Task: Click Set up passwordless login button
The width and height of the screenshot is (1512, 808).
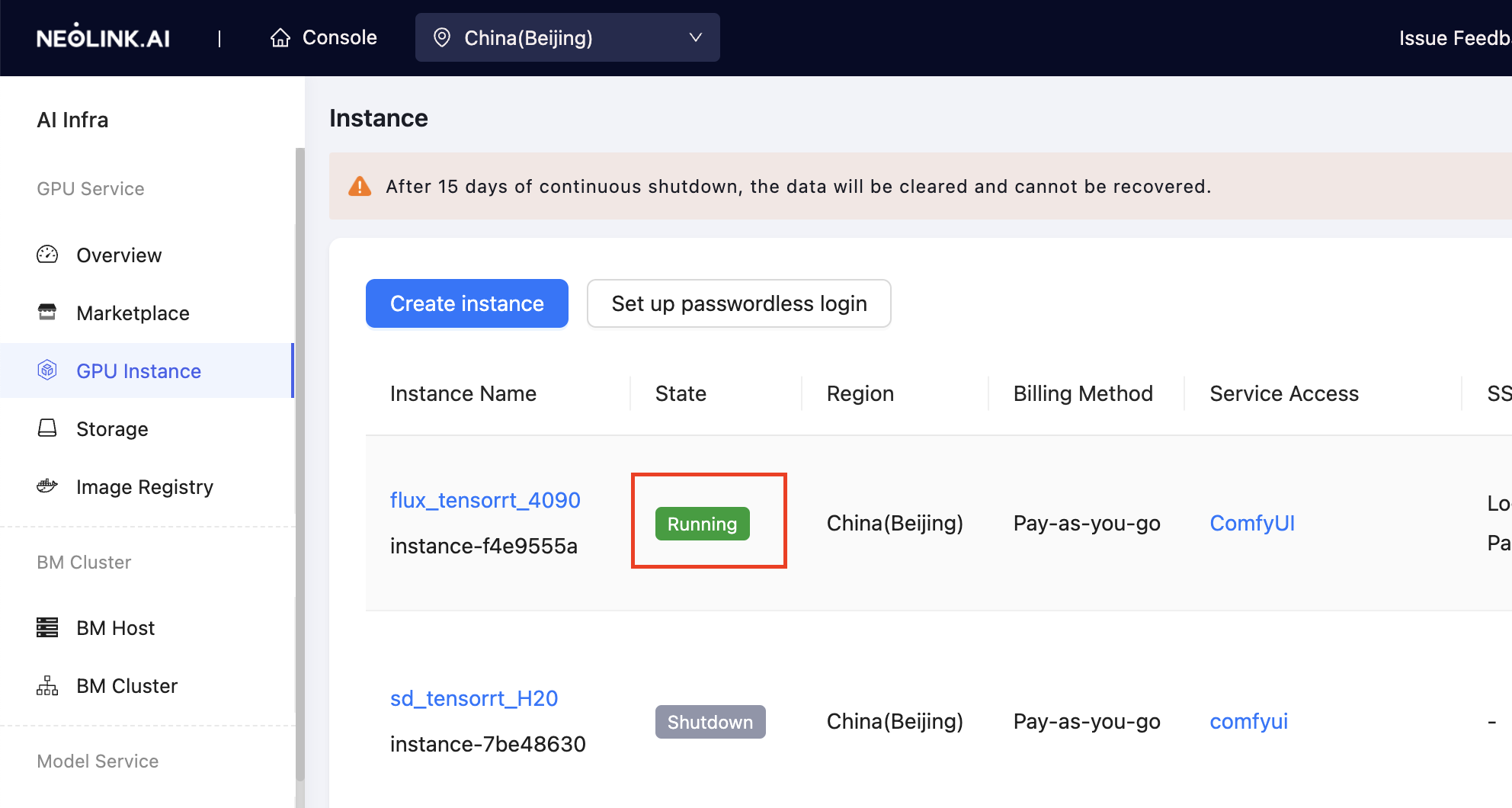Action: (739, 303)
